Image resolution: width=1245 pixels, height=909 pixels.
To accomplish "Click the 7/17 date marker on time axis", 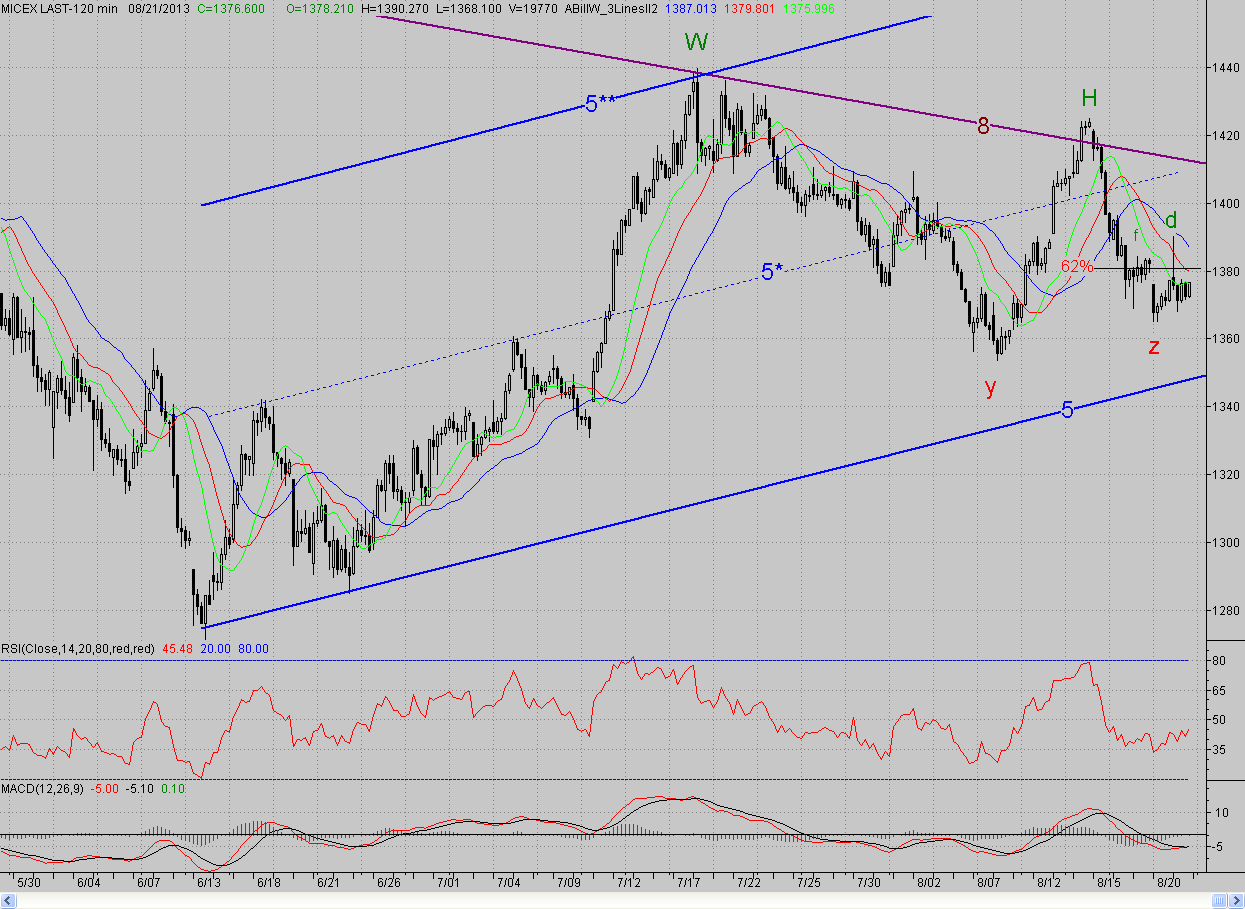I will (688, 884).
